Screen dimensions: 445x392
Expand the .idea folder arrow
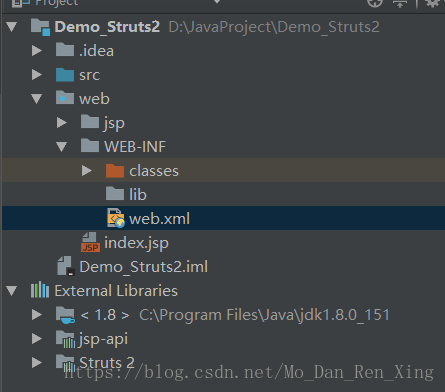(37, 51)
